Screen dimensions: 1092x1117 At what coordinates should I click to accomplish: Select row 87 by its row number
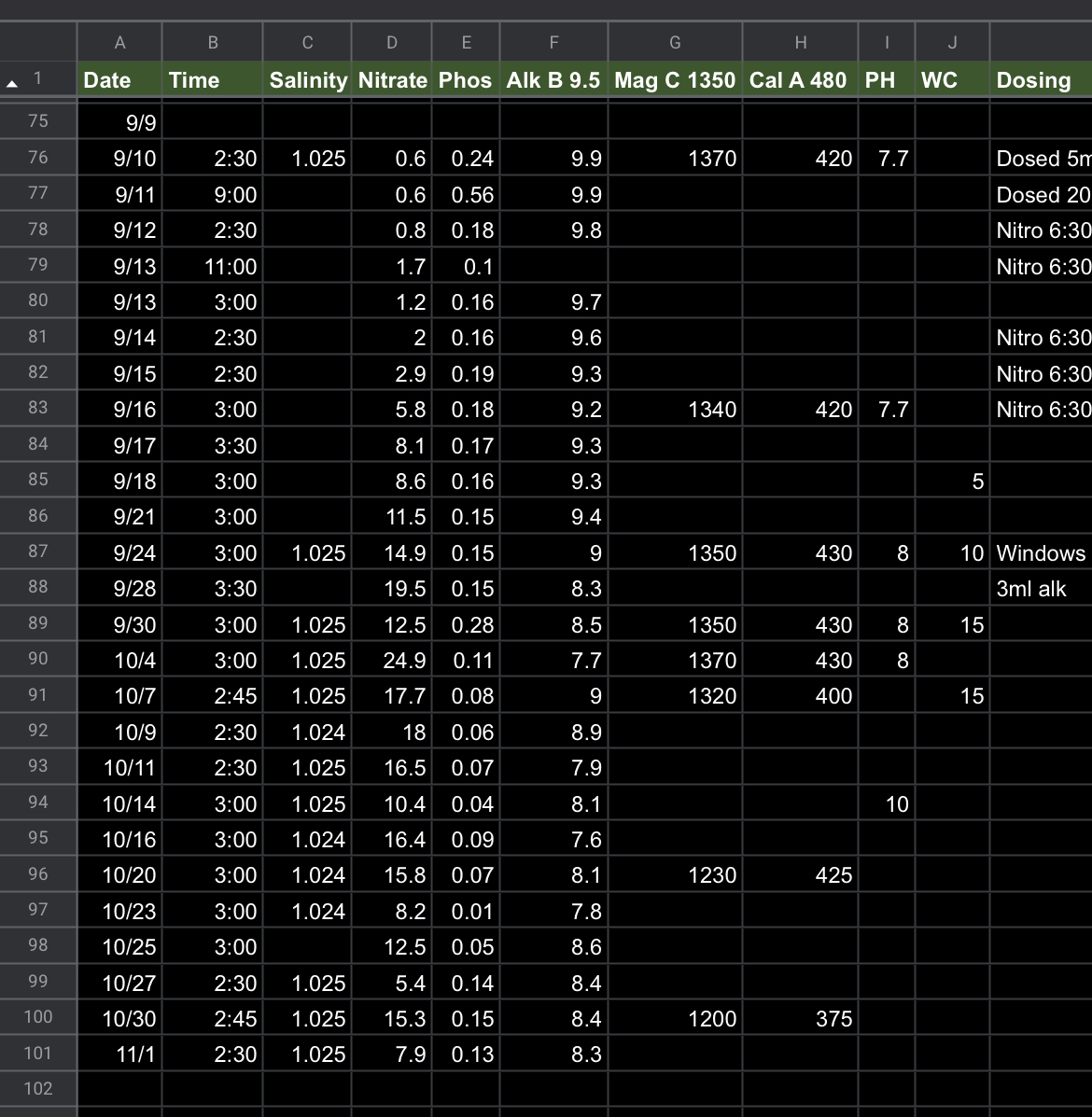pos(38,552)
